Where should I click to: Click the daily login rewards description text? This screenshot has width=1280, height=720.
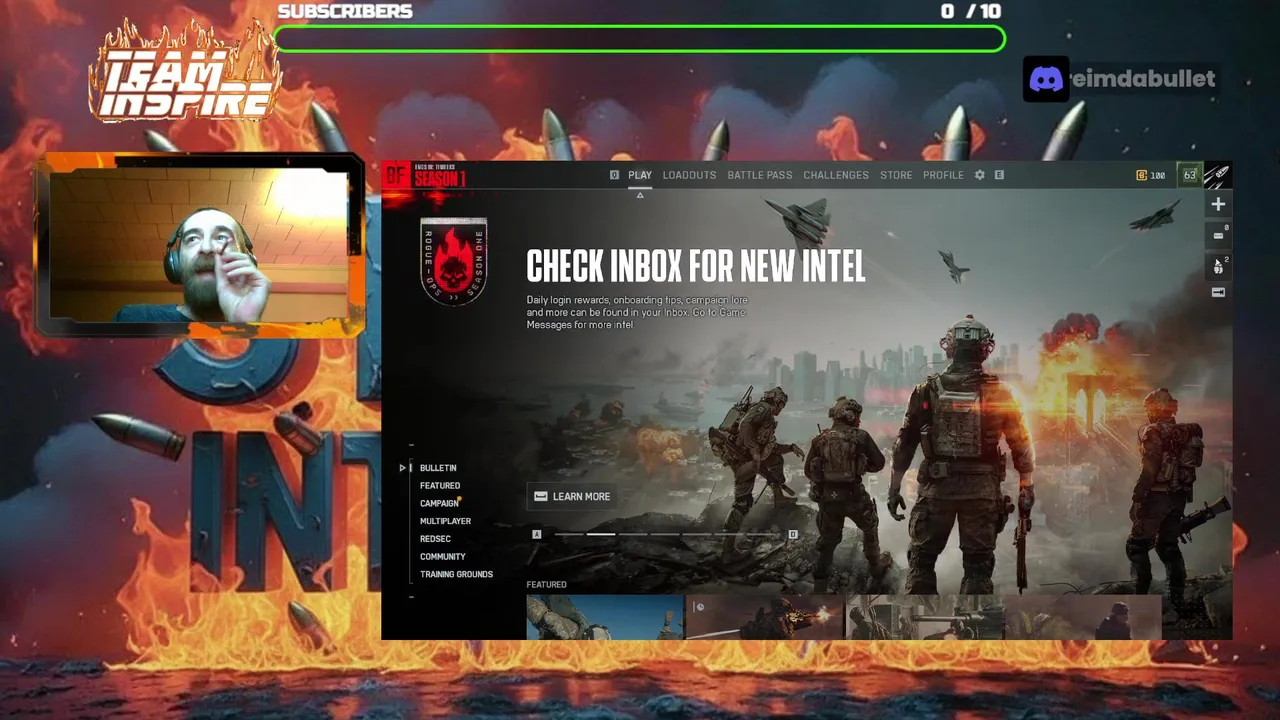(637, 312)
